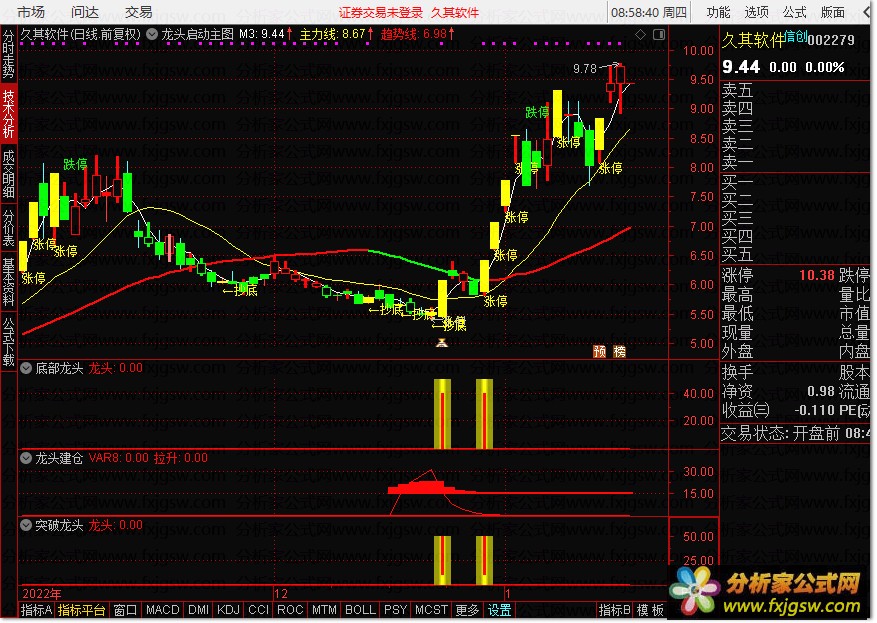Click the 卖五 order book row
877x623 pixels.
click(795, 89)
